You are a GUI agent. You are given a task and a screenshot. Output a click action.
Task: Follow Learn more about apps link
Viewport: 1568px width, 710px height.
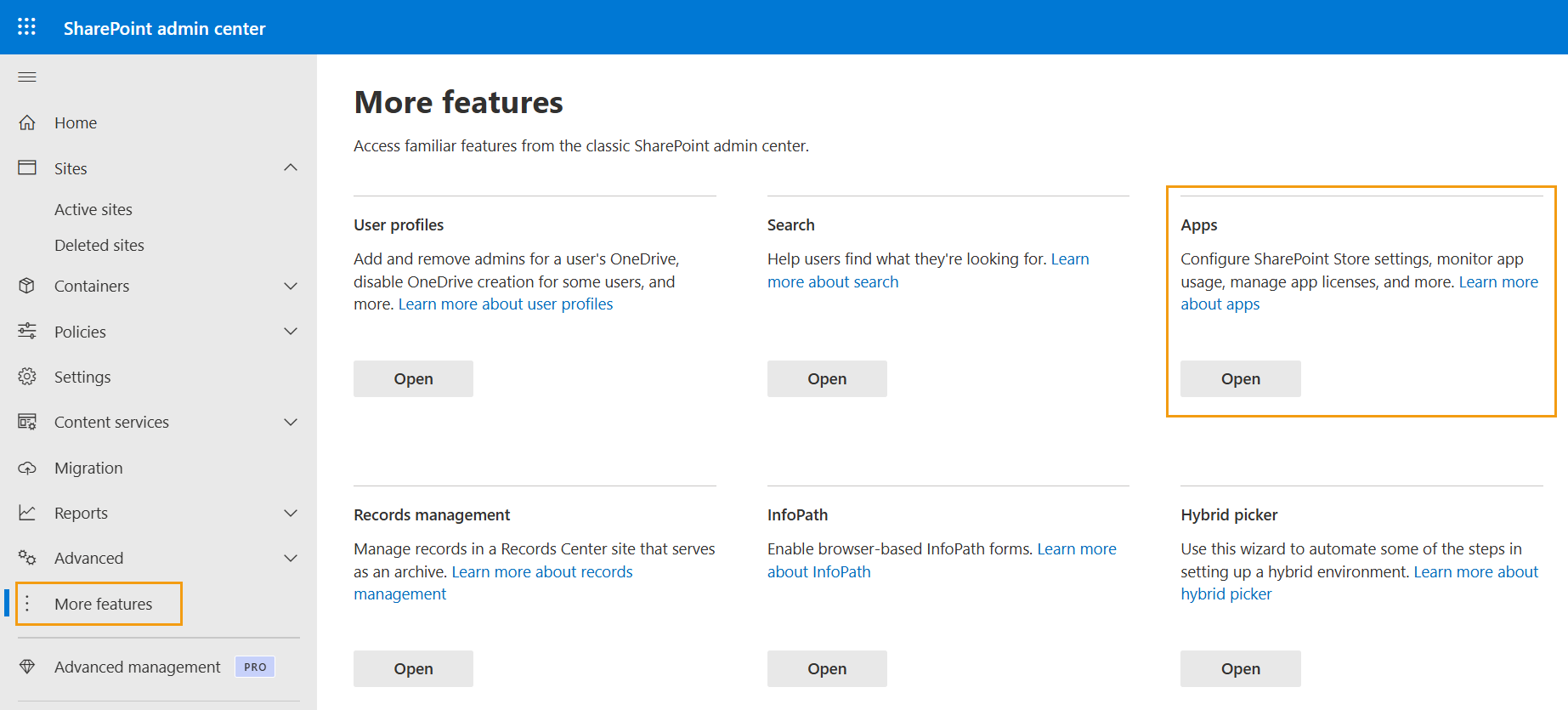tap(1220, 304)
